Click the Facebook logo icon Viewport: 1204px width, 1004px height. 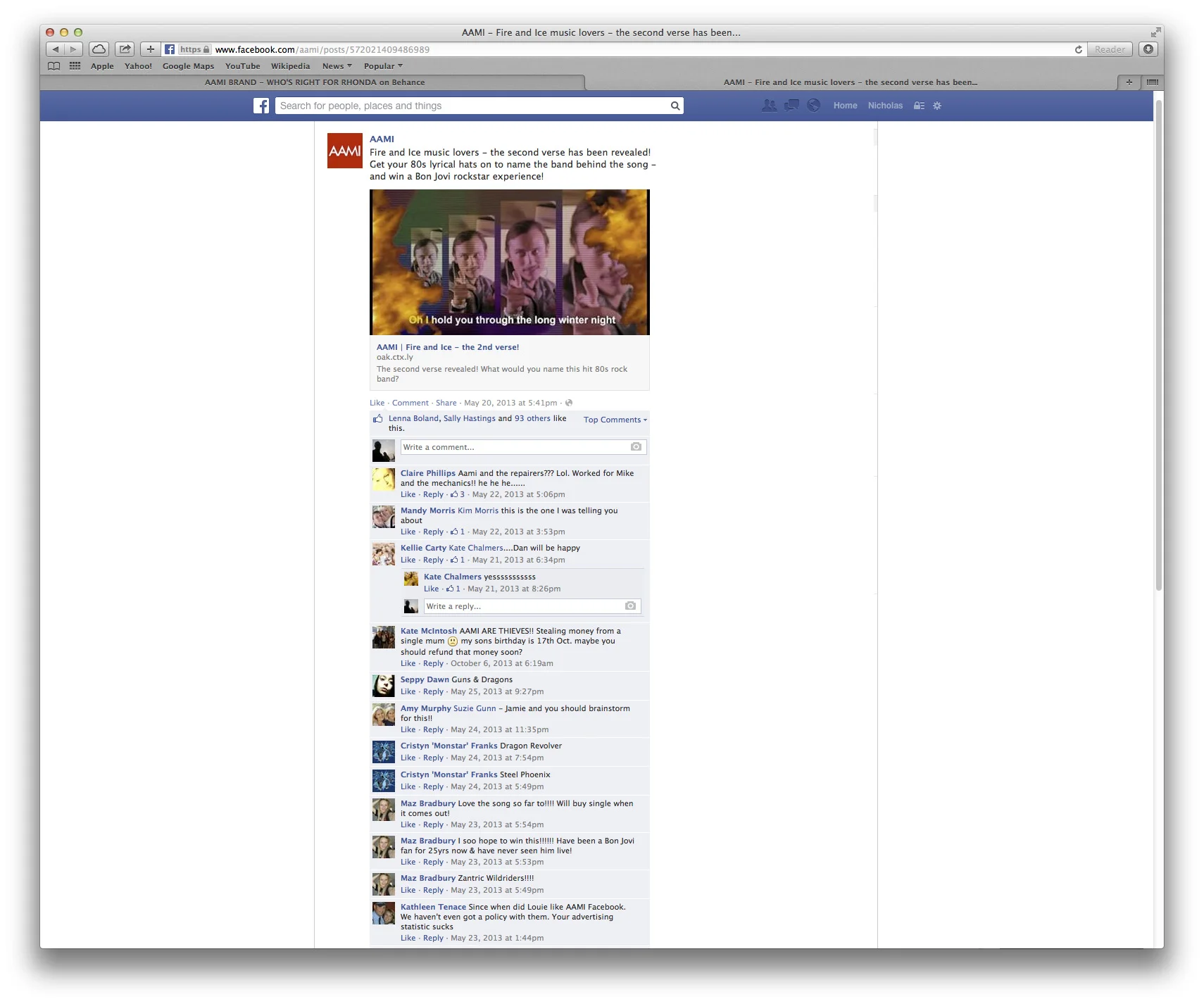pyautogui.click(x=261, y=106)
